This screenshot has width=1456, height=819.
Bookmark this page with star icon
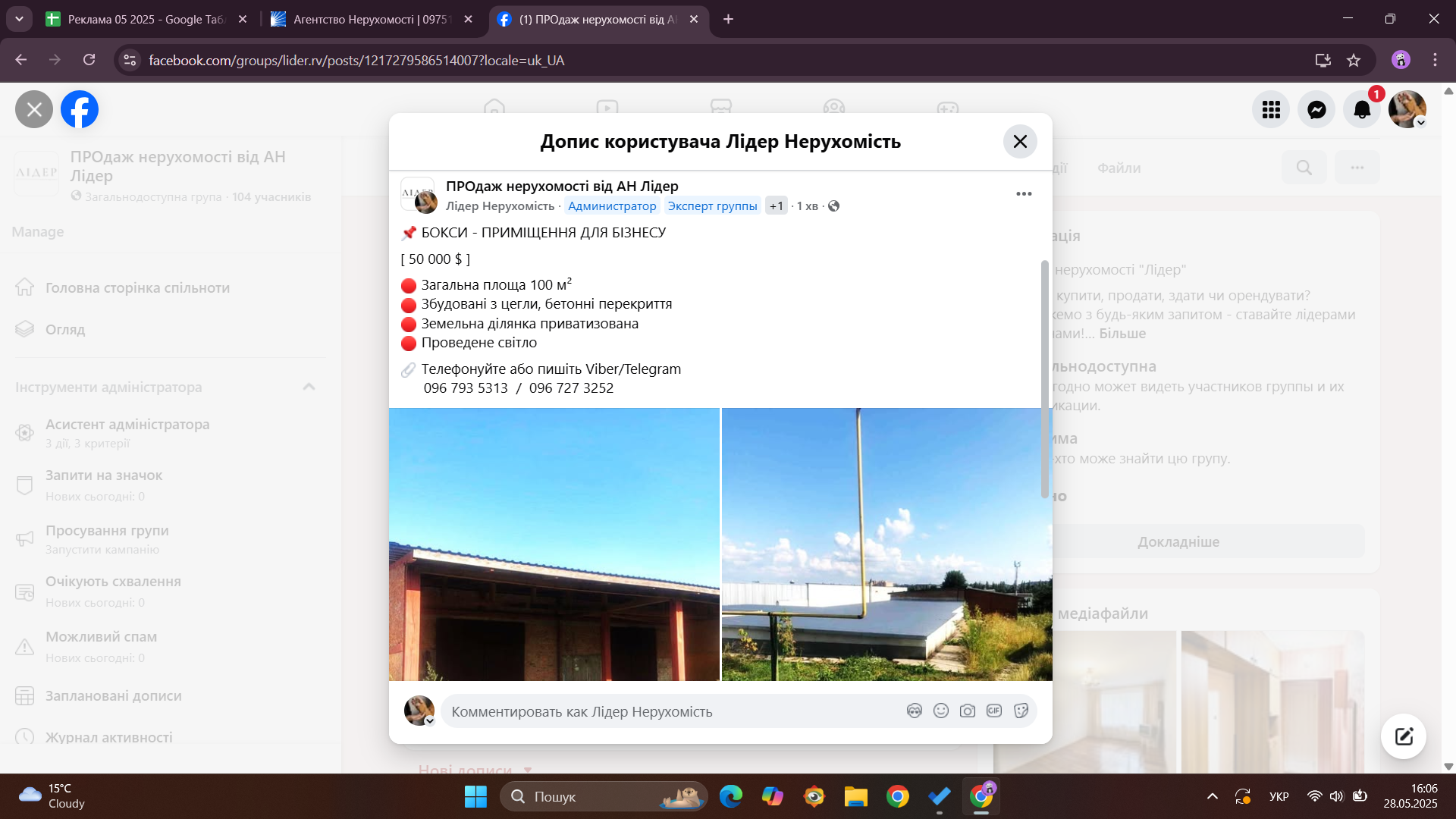pyautogui.click(x=1354, y=61)
